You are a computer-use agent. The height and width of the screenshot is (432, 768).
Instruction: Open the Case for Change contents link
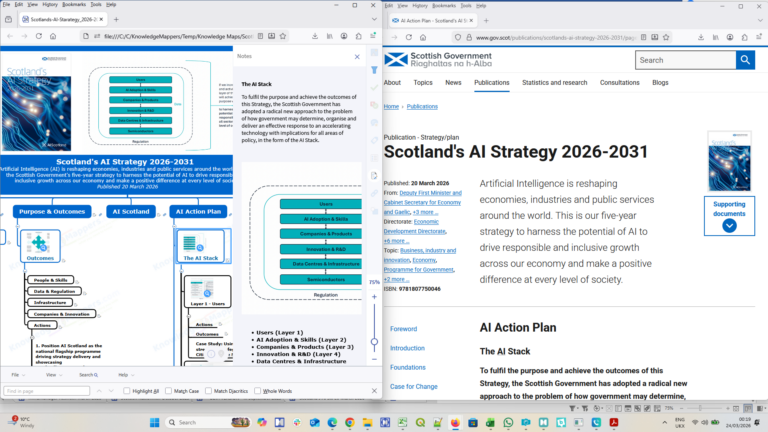click(414, 386)
